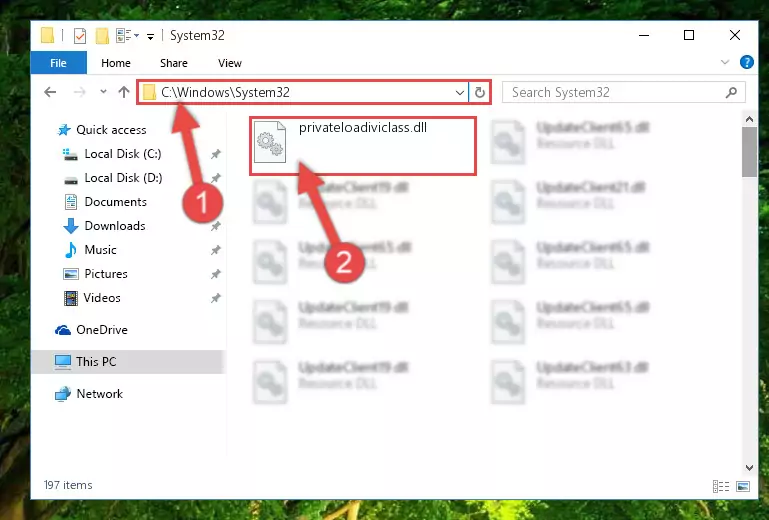Click the This PC monitor icon
769x520 pixels.
click(x=63, y=362)
